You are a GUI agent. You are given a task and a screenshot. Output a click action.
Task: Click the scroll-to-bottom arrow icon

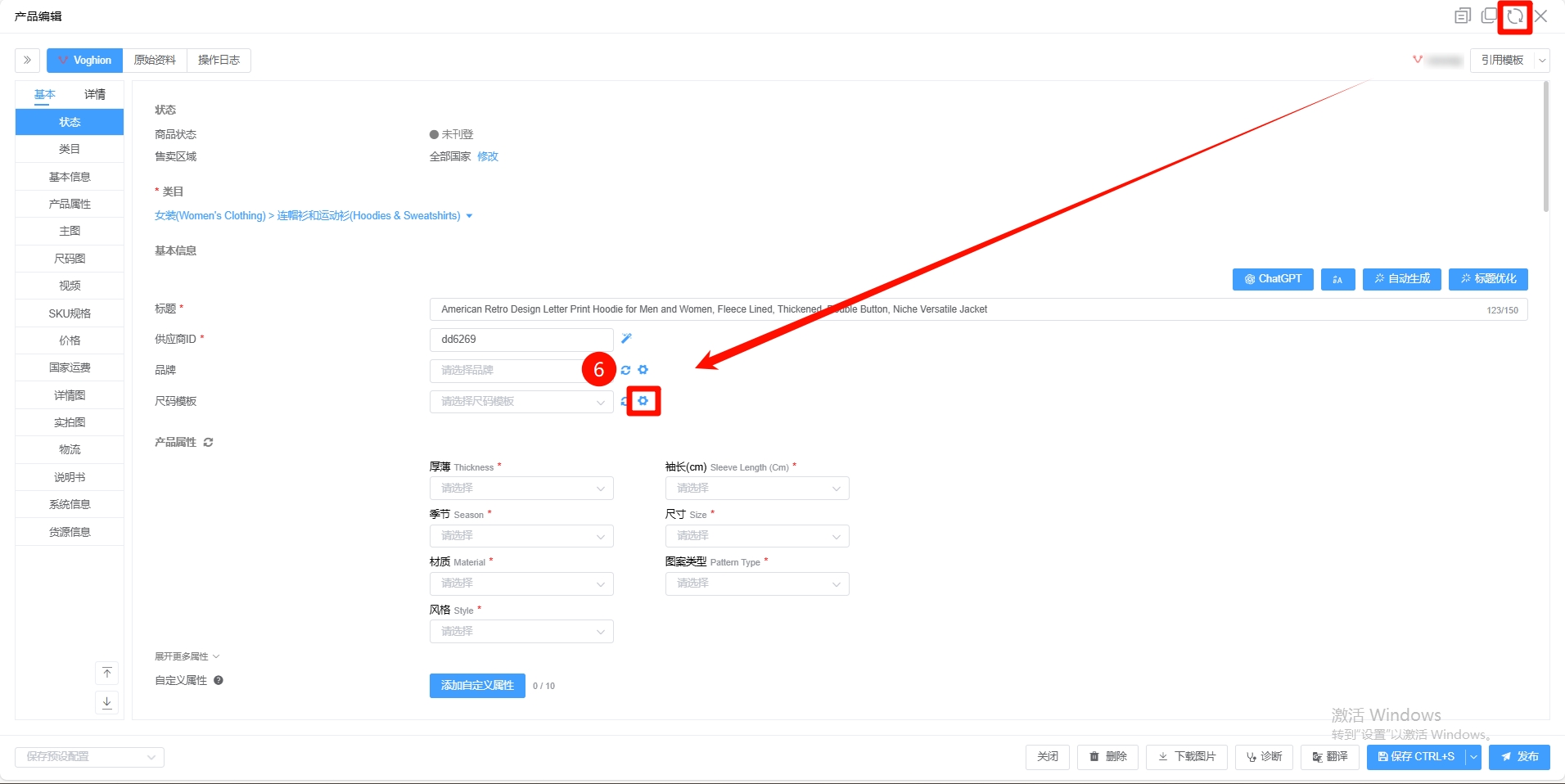click(x=107, y=702)
